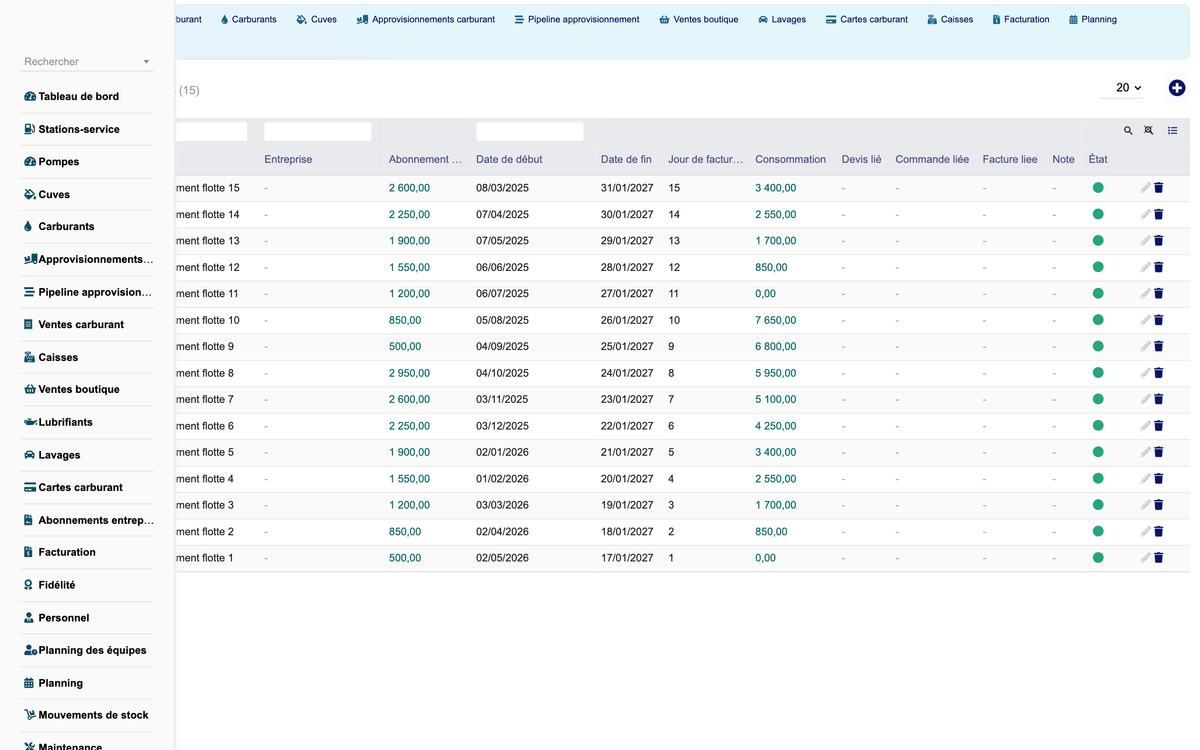The height and width of the screenshot is (750, 1200).
Task: Go to Planning des équipes in the sidebar
Action: (92, 650)
